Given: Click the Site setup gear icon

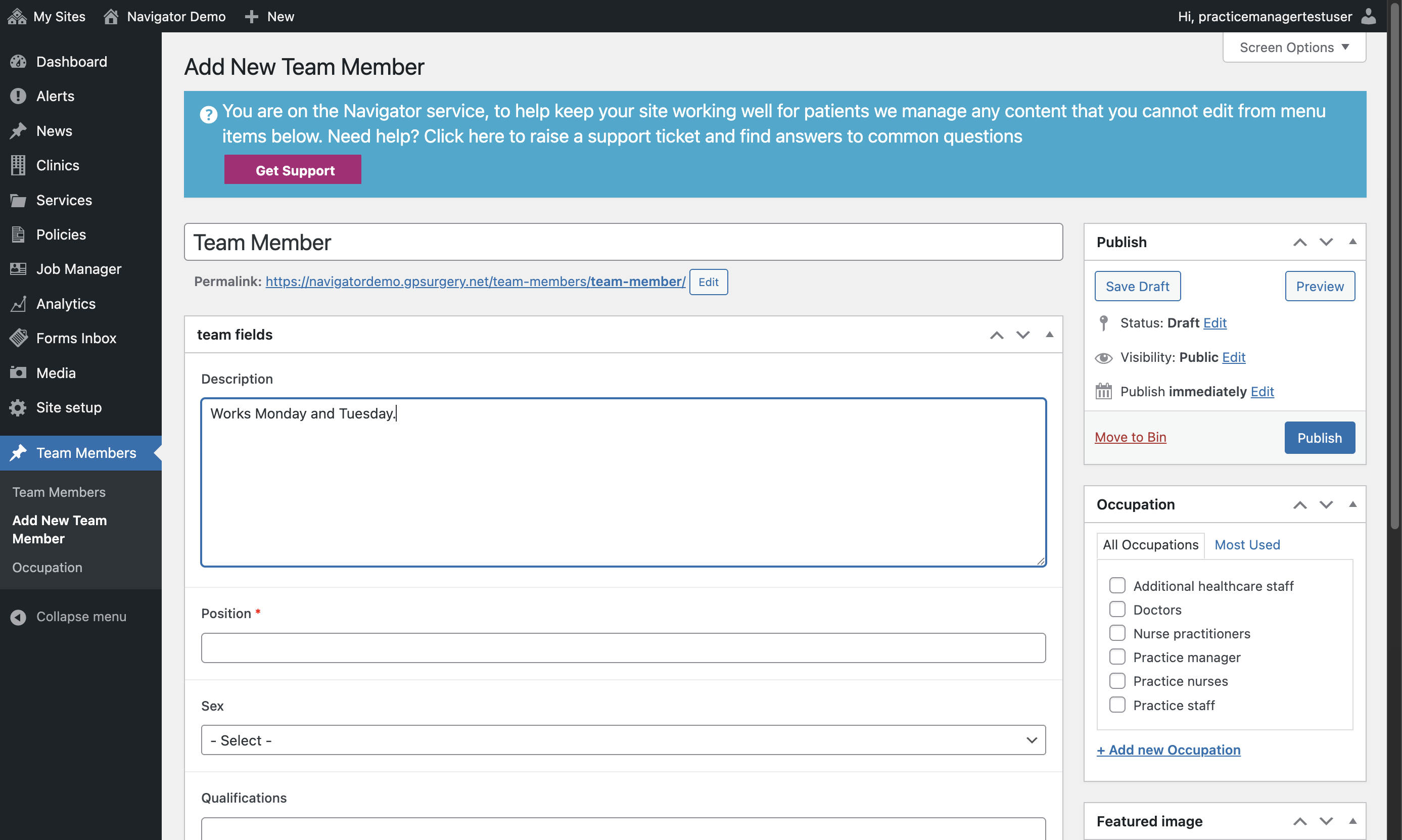Looking at the screenshot, I should tap(18, 407).
